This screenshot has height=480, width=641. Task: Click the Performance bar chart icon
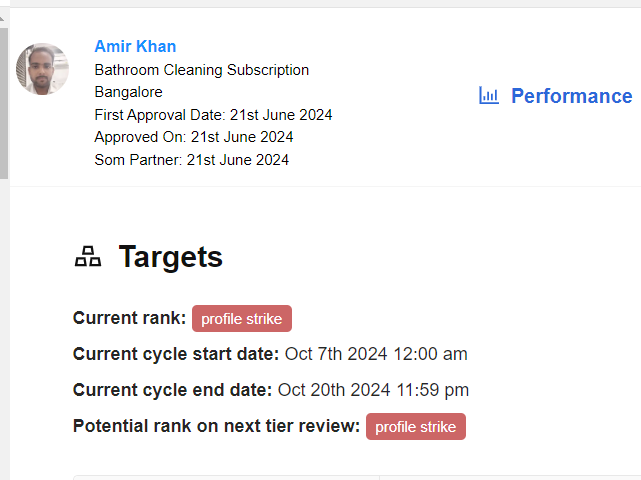pos(489,96)
